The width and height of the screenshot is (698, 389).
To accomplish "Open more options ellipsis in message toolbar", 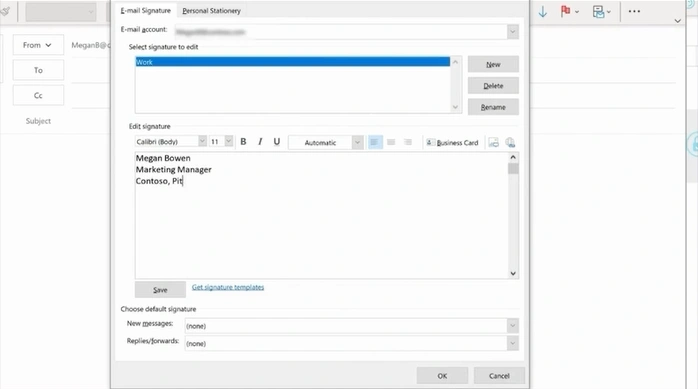I will pos(634,12).
